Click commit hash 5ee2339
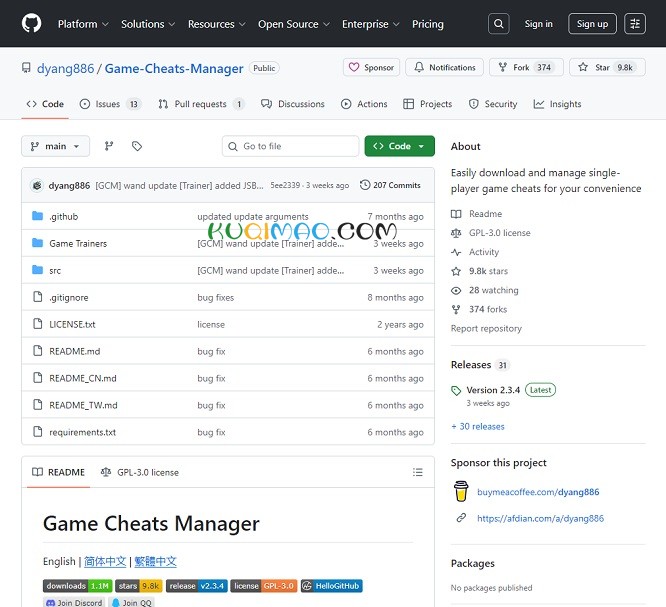Viewport: 666px width, 607px height. coord(285,185)
